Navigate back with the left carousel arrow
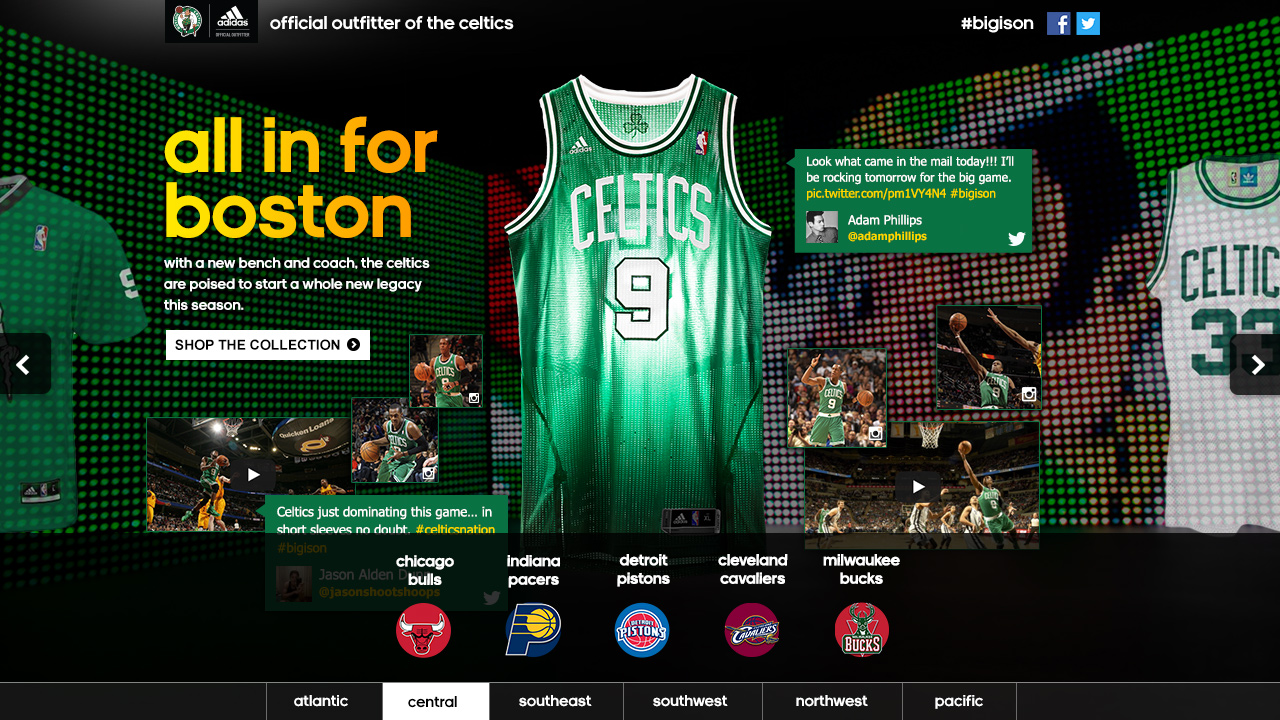1280x720 pixels. pos(23,364)
